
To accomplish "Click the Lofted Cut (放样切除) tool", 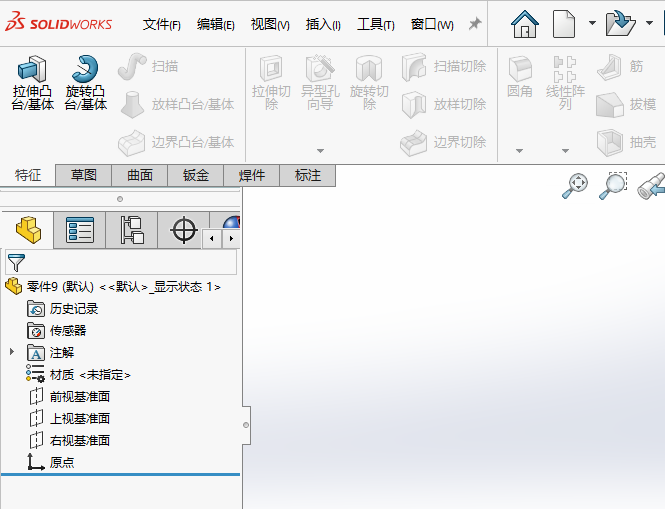I will [444, 104].
